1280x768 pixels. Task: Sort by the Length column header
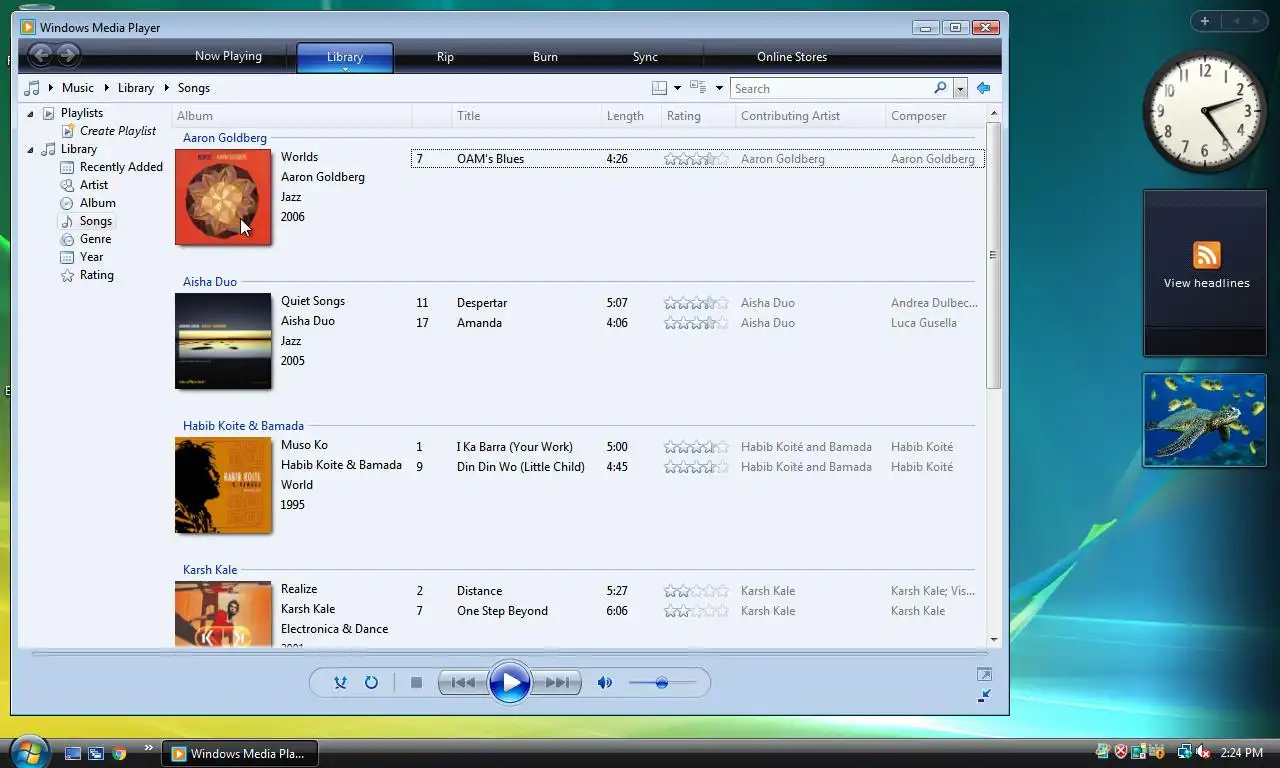click(x=630, y=116)
